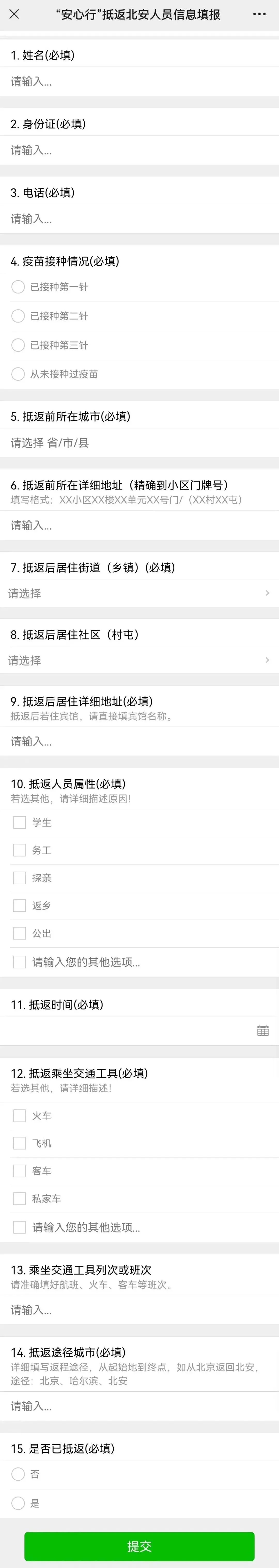
Task: Open the calendar date picker icon
Action: [x=262, y=1030]
